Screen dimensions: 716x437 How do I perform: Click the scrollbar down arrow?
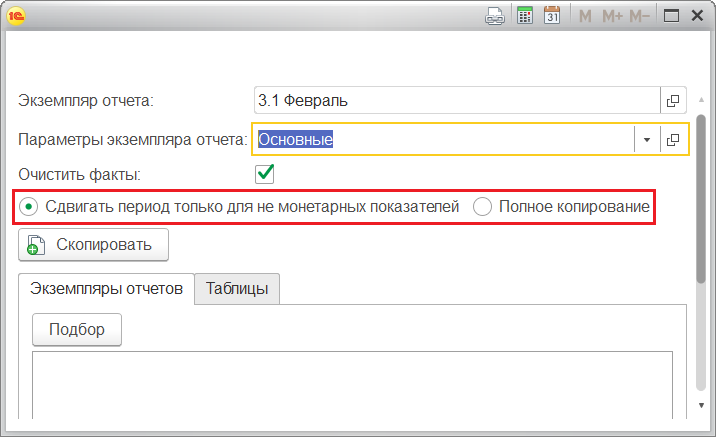click(x=701, y=405)
